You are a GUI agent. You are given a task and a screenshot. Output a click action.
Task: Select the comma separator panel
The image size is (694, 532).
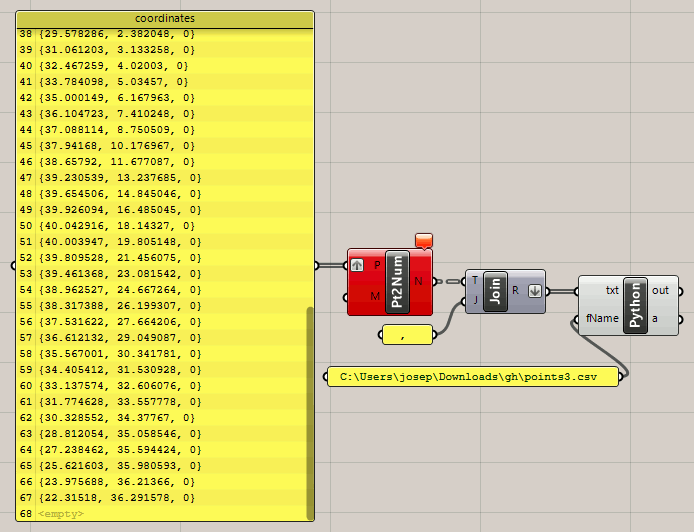tap(407, 335)
